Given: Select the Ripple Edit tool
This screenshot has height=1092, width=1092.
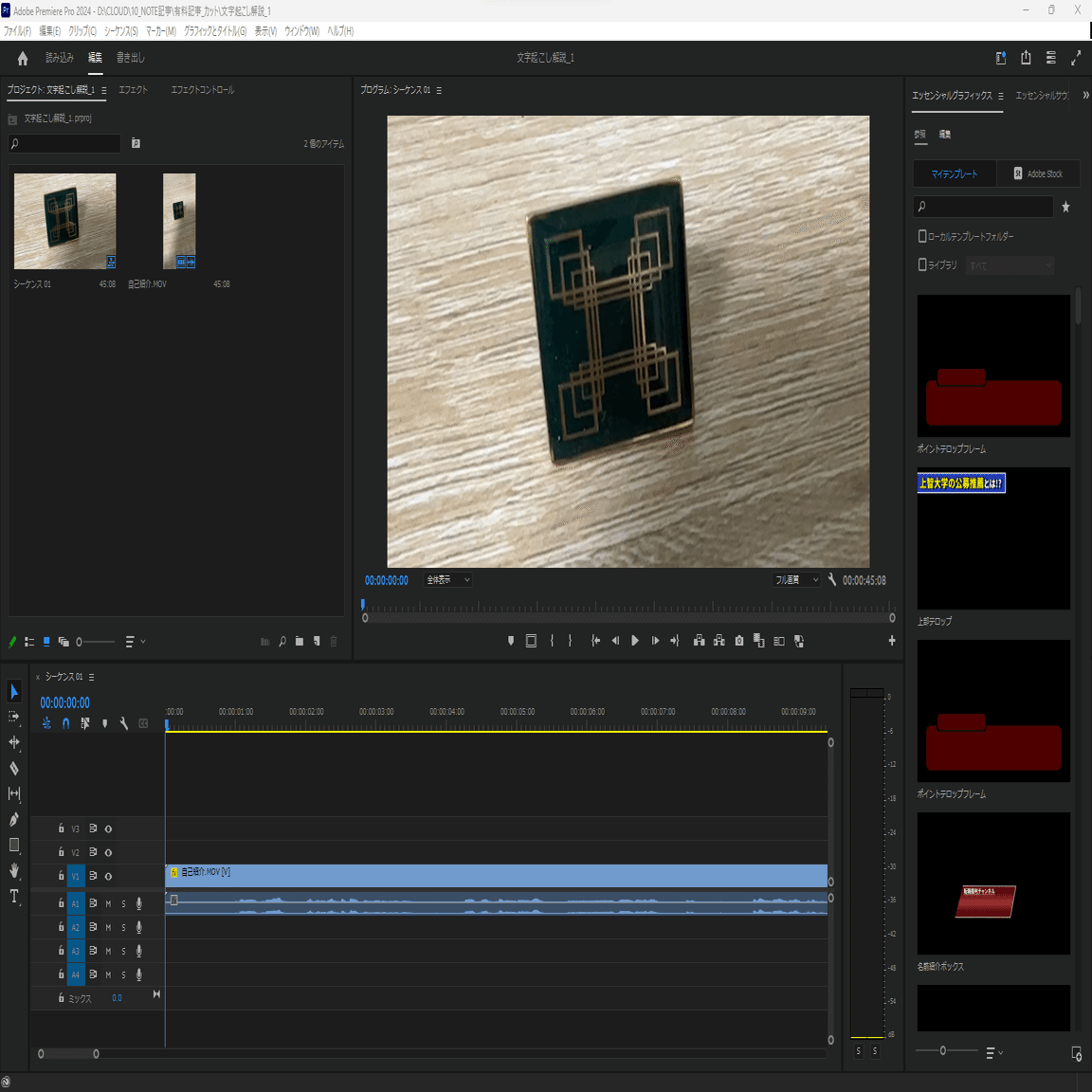Looking at the screenshot, I should [14, 743].
